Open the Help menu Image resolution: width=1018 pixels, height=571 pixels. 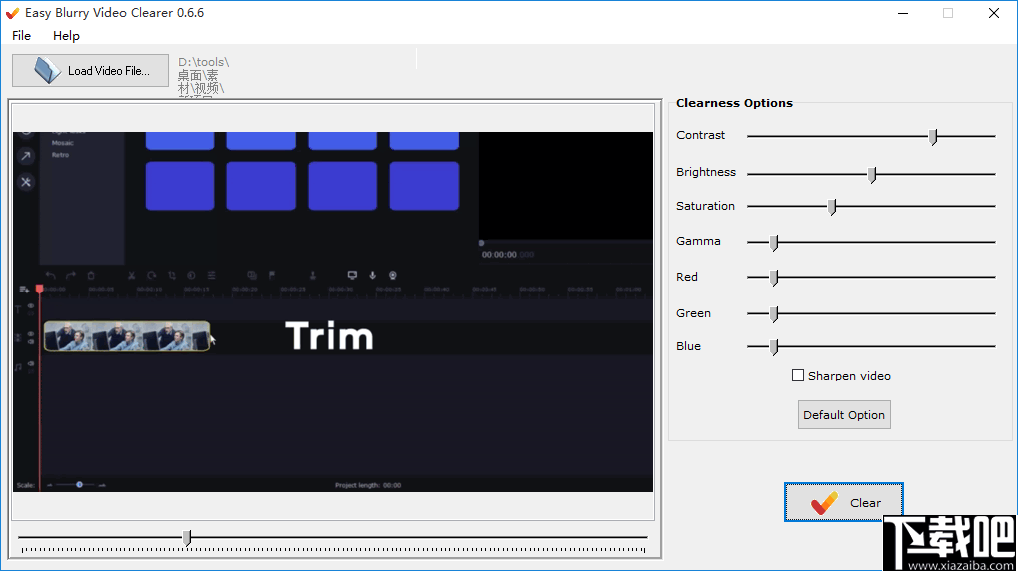tap(66, 36)
